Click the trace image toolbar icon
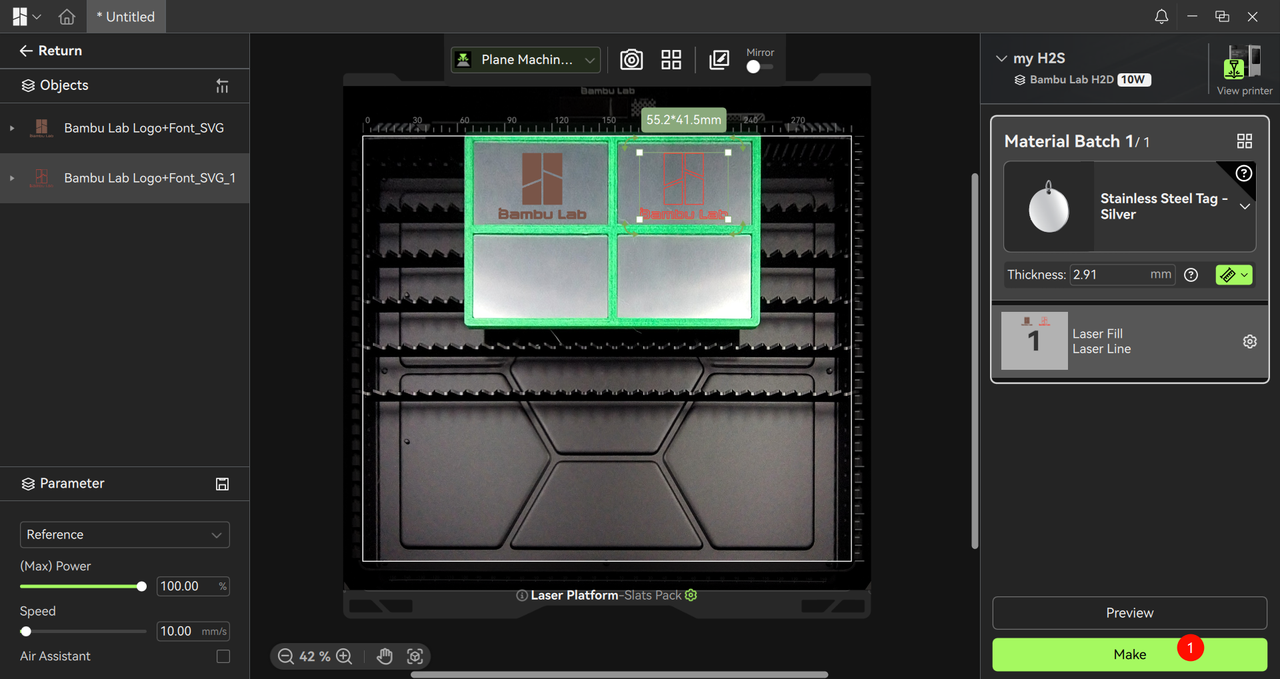The width and height of the screenshot is (1280, 679). (x=719, y=60)
